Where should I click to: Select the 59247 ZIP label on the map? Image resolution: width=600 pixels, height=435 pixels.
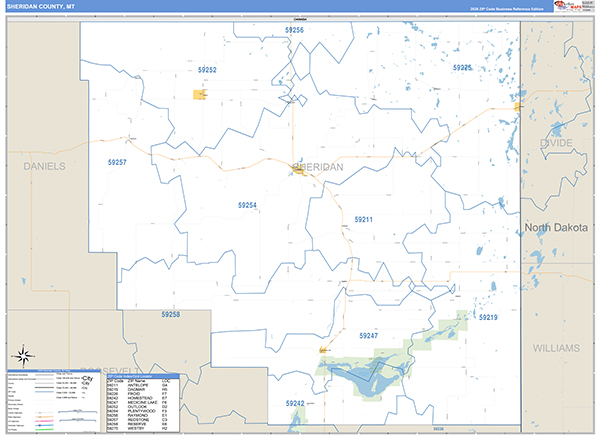pyautogui.click(x=368, y=336)
